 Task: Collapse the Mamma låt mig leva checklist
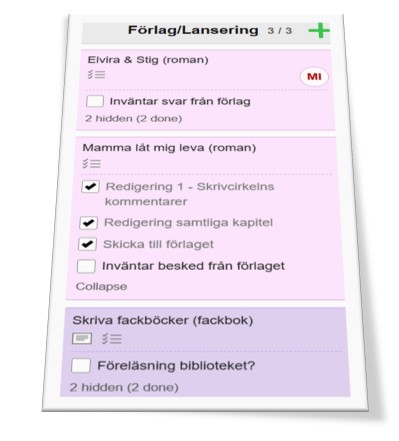101,286
